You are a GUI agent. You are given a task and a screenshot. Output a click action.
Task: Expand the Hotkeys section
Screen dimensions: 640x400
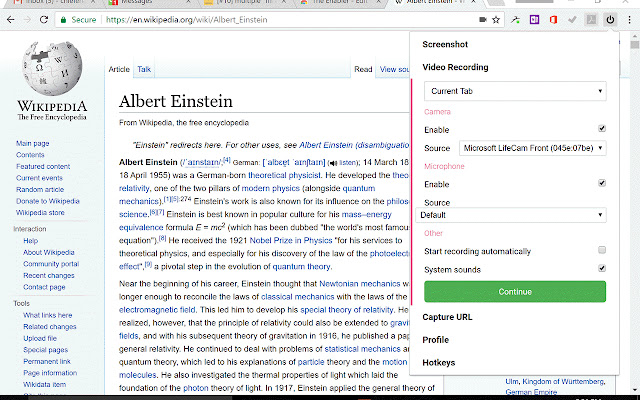pyautogui.click(x=438, y=363)
